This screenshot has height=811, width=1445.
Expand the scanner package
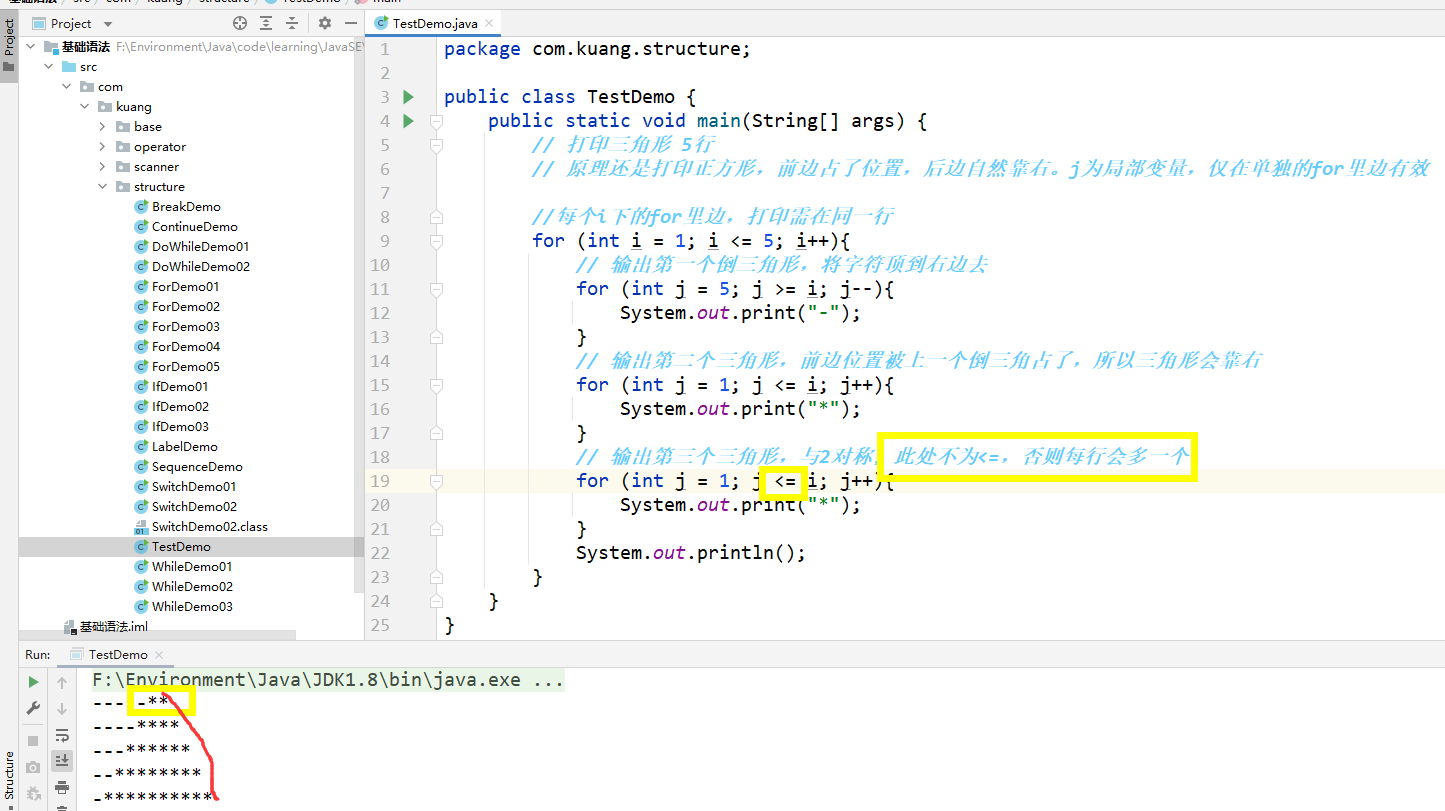[x=103, y=167]
